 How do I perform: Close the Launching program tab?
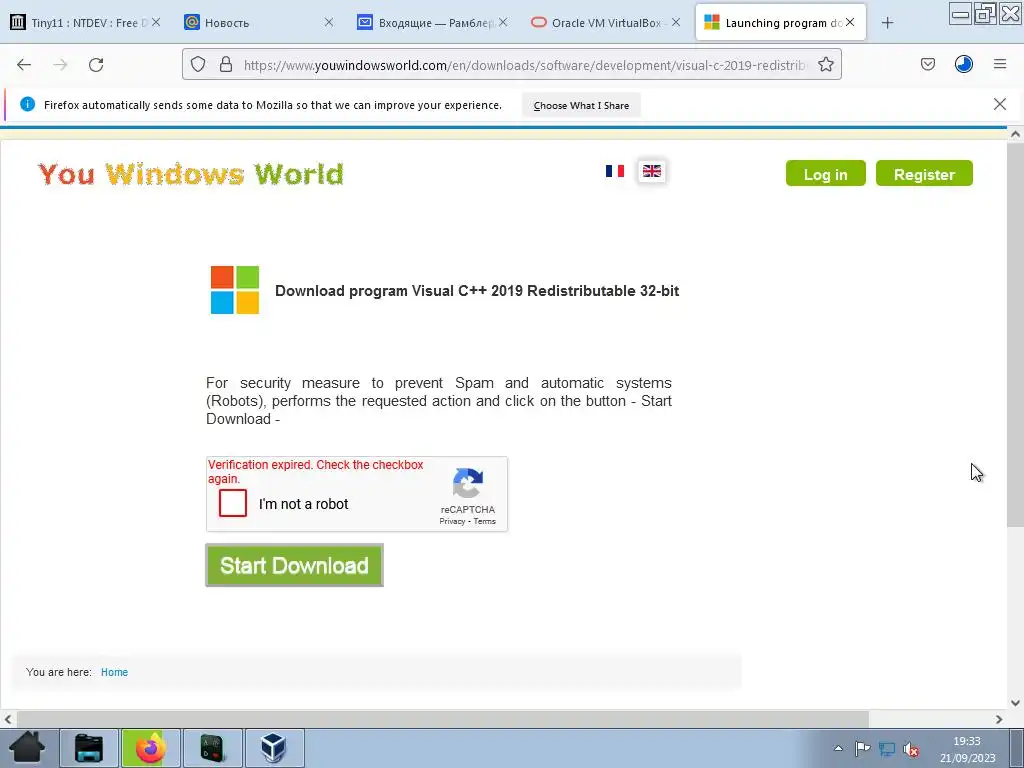click(x=850, y=22)
